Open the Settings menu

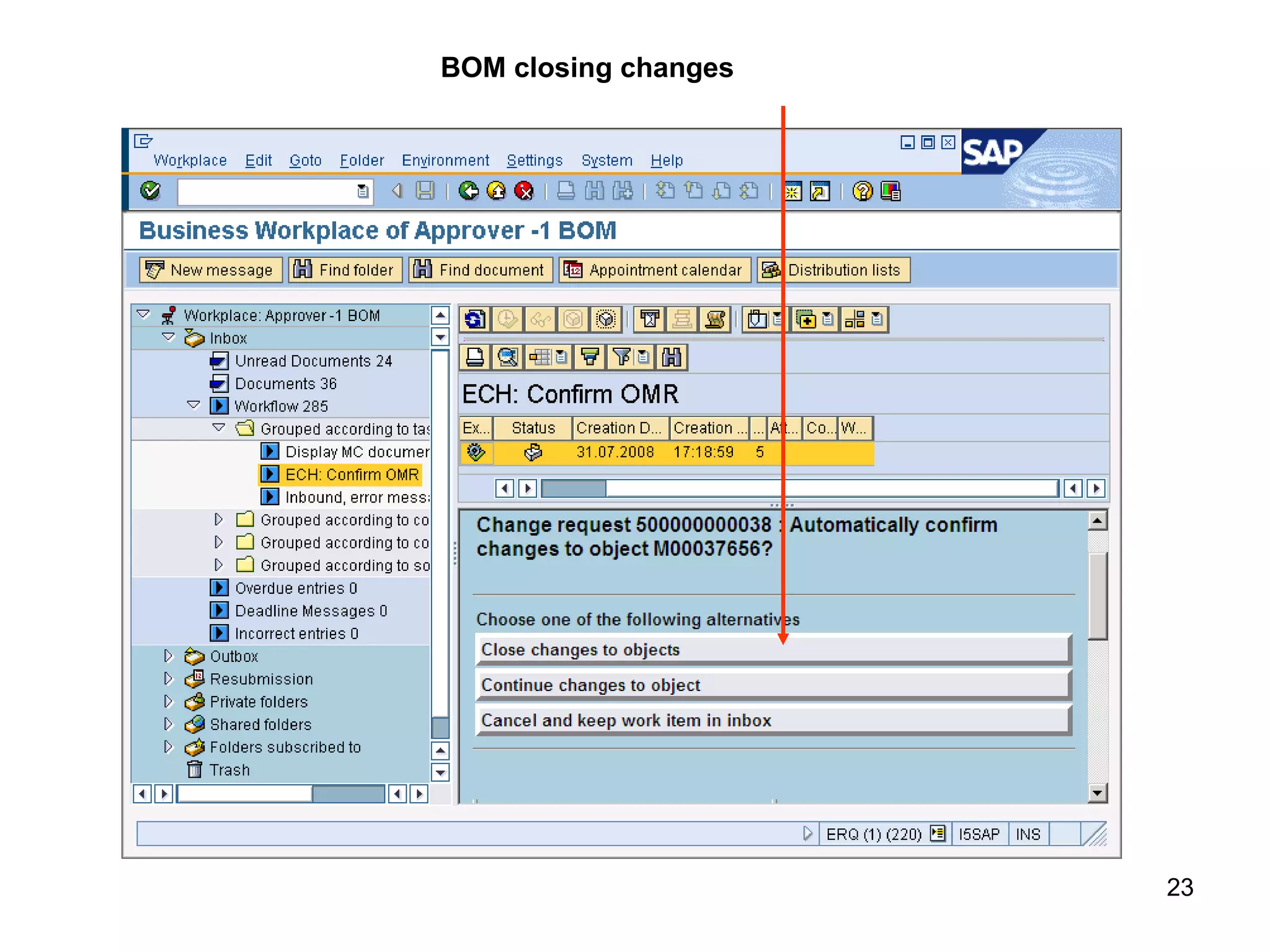535,161
